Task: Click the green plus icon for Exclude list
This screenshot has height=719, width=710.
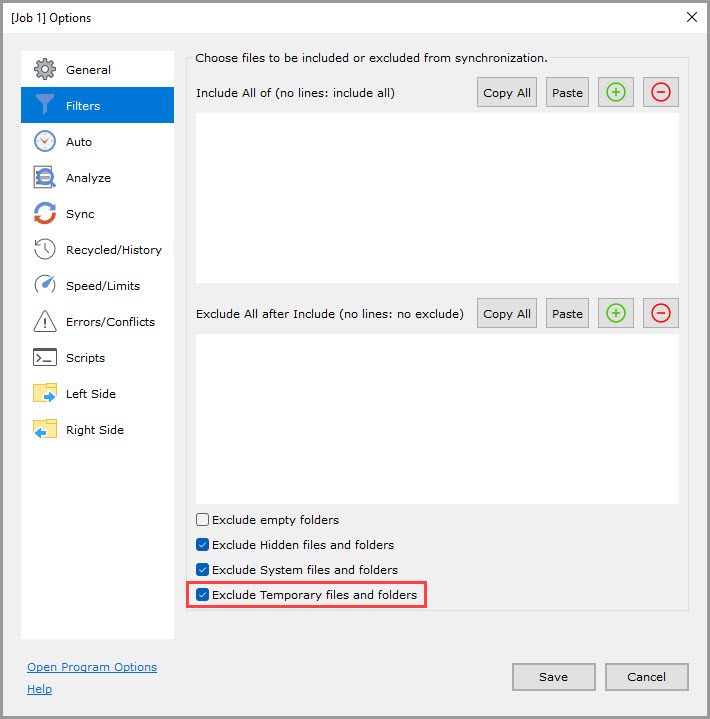Action: click(x=616, y=313)
